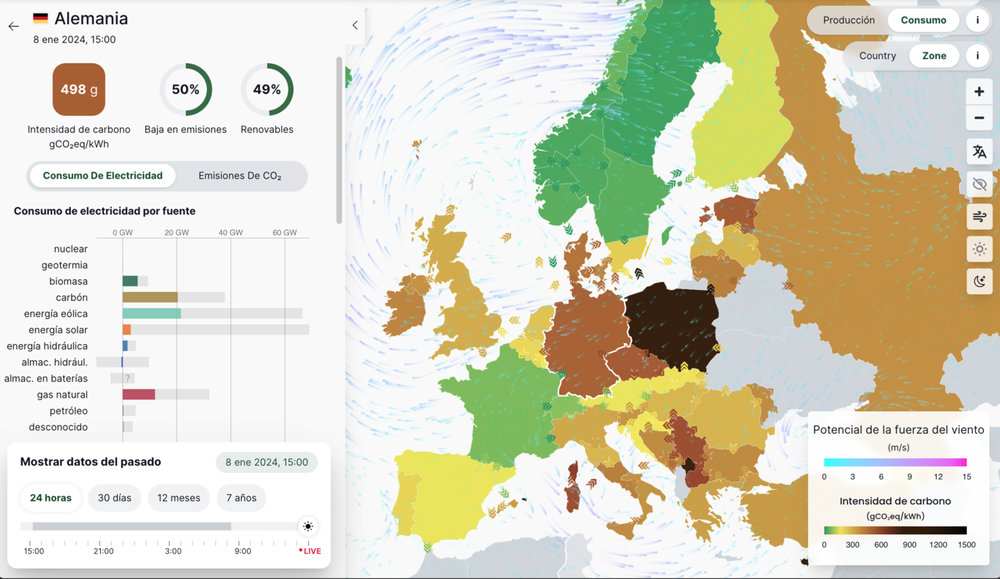Zoom out on the map

point(979,118)
